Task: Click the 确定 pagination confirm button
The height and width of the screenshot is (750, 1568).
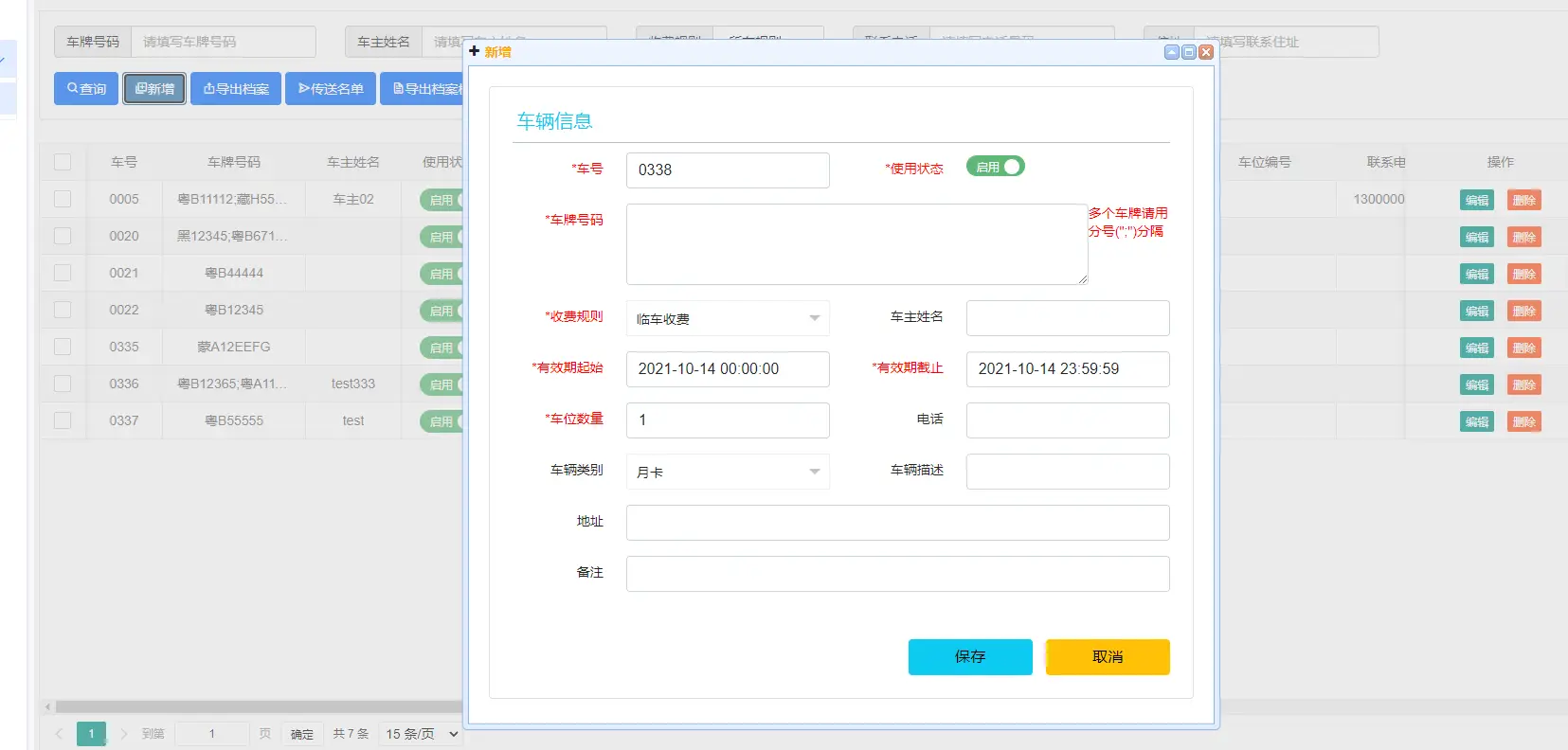Action: tap(302, 734)
